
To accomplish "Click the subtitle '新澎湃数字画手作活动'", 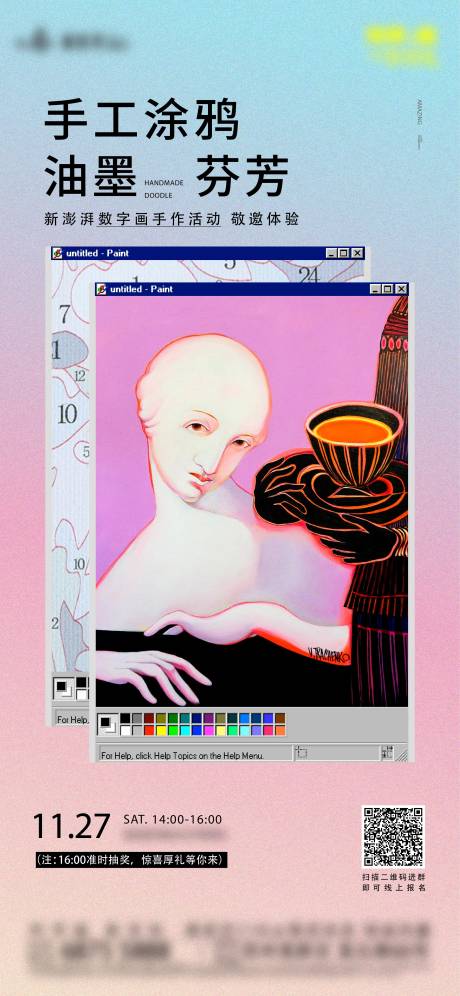I will tap(132, 220).
